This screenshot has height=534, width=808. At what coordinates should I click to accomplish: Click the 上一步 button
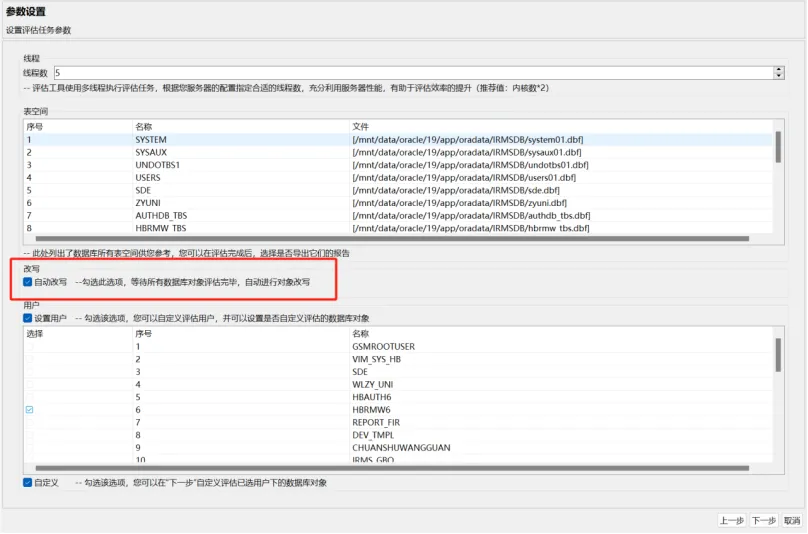pos(732,520)
